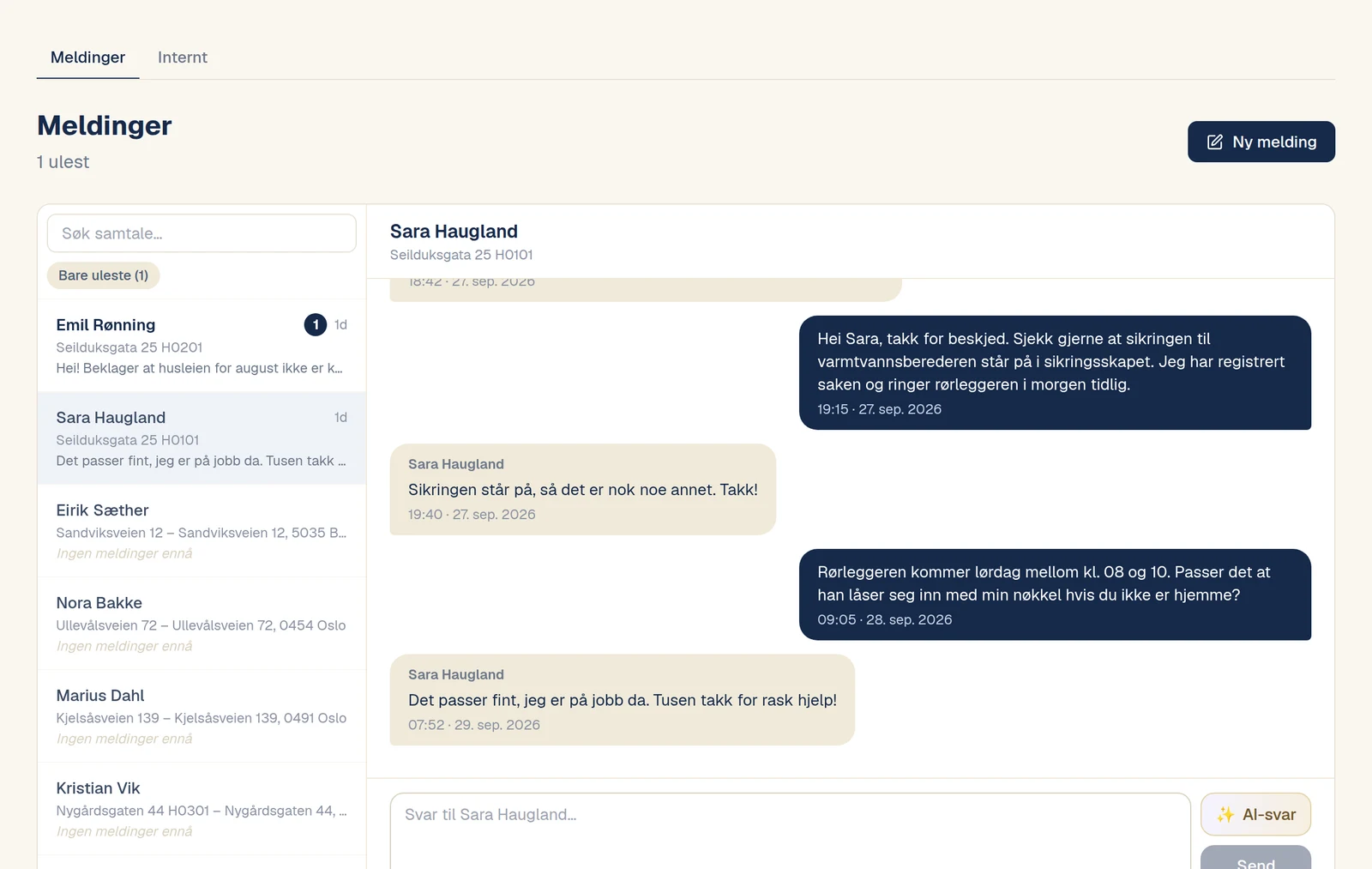Click message Det passer fint, jeg er på jobb
Viewport: 1372px width, 869px height.
pyautogui.click(x=623, y=700)
